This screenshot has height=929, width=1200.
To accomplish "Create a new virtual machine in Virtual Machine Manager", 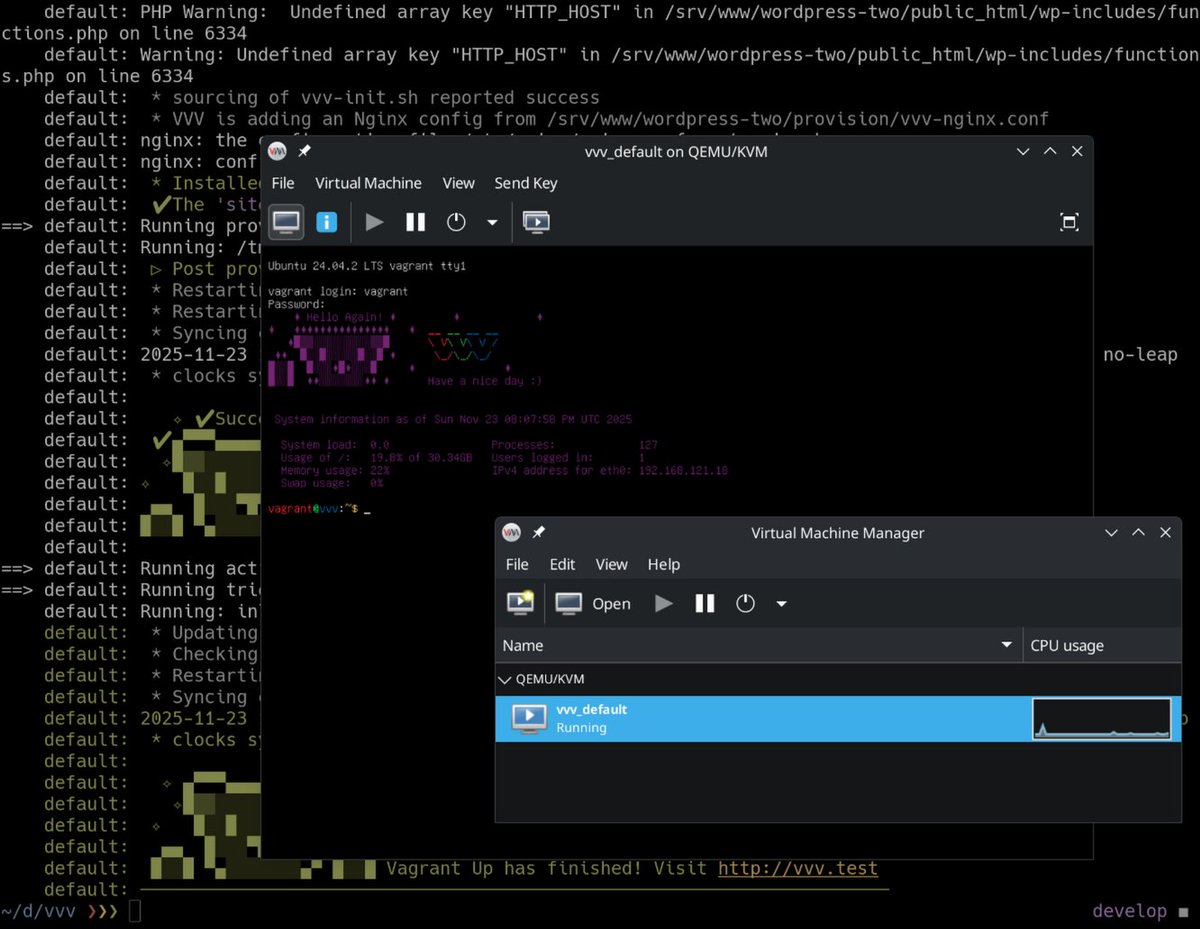I will 520,603.
